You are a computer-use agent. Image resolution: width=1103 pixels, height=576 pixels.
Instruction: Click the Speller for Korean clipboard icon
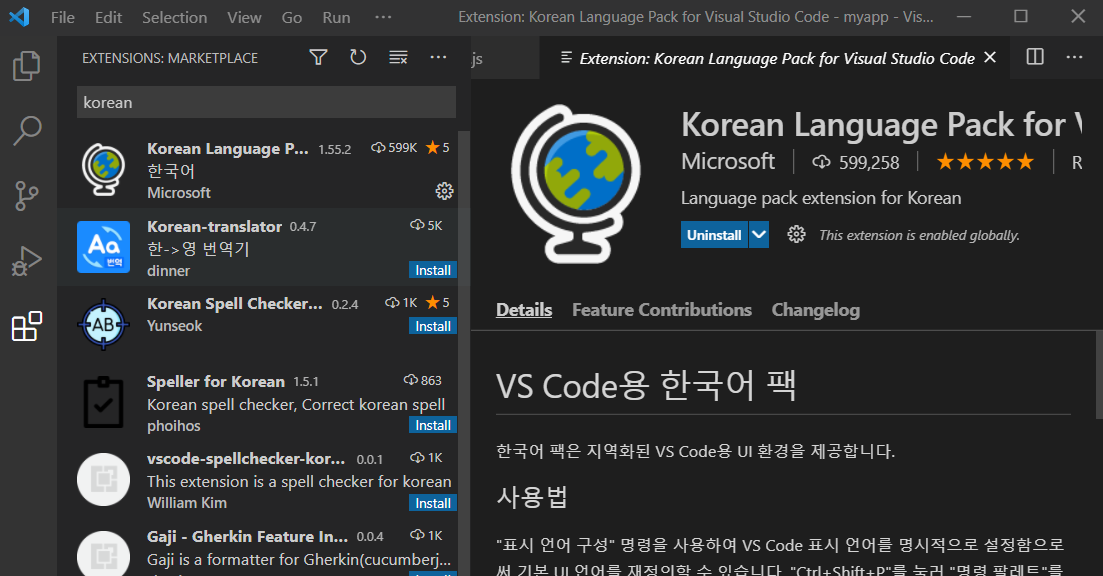(103, 402)
